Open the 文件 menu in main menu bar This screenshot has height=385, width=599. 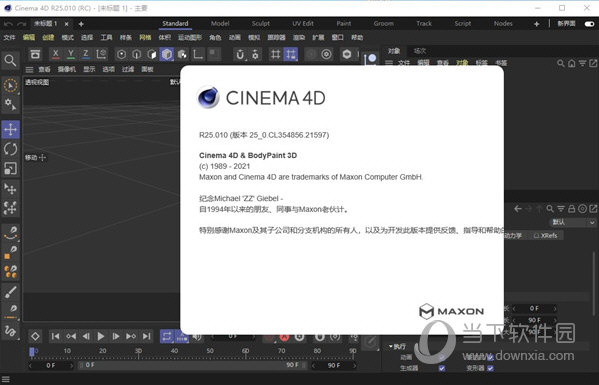(x=9, y=37)
